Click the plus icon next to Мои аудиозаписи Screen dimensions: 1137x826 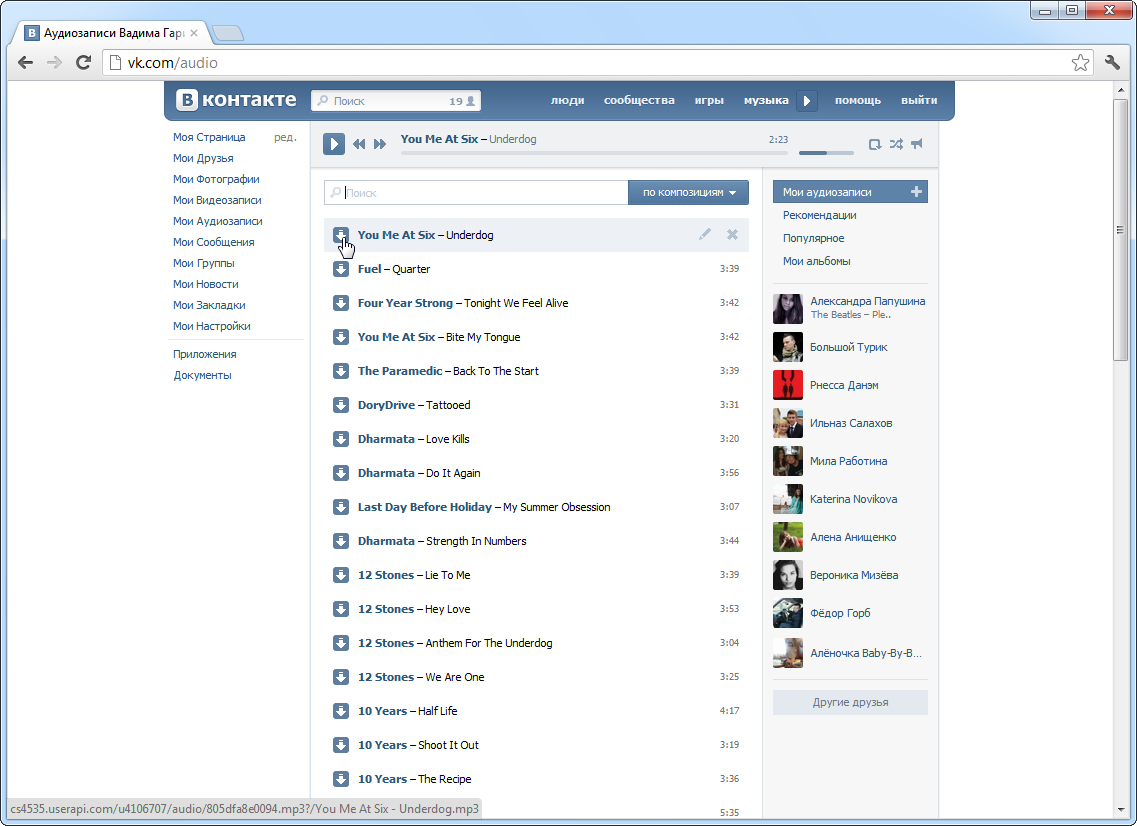pyautogui.click(x=916, y=192)
